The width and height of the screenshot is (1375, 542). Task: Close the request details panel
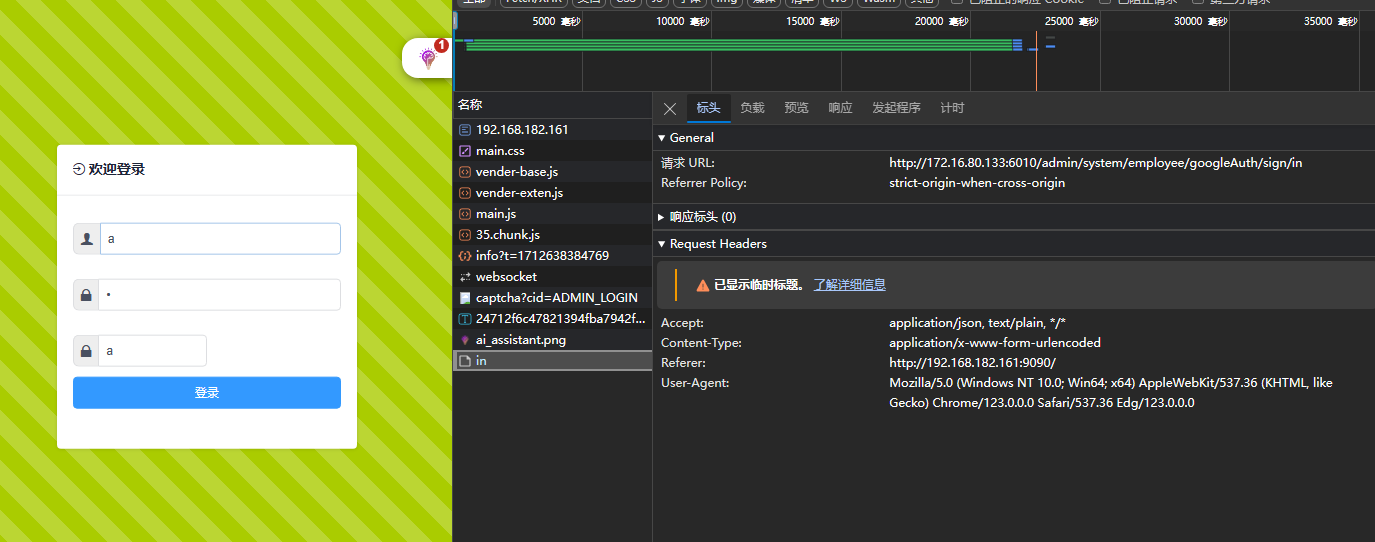[x=670, y=109]
